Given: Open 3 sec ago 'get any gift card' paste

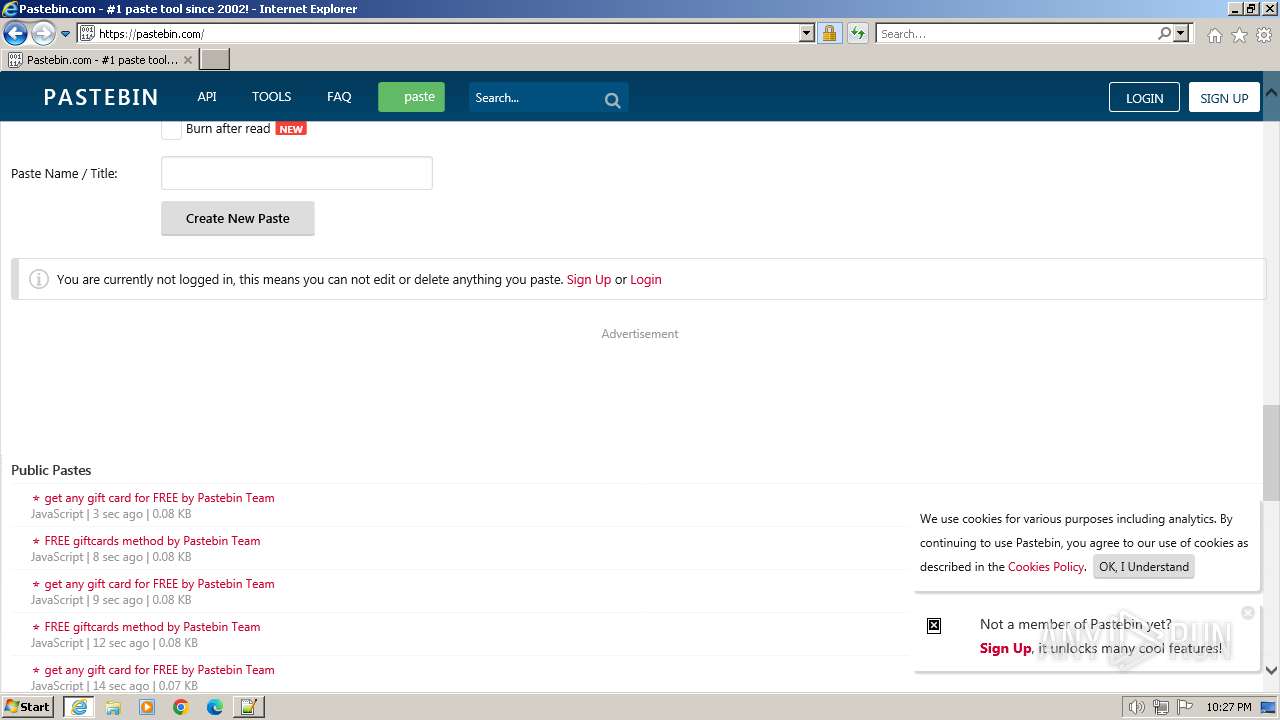Looking at the screenshot, I should click(159, 497).
